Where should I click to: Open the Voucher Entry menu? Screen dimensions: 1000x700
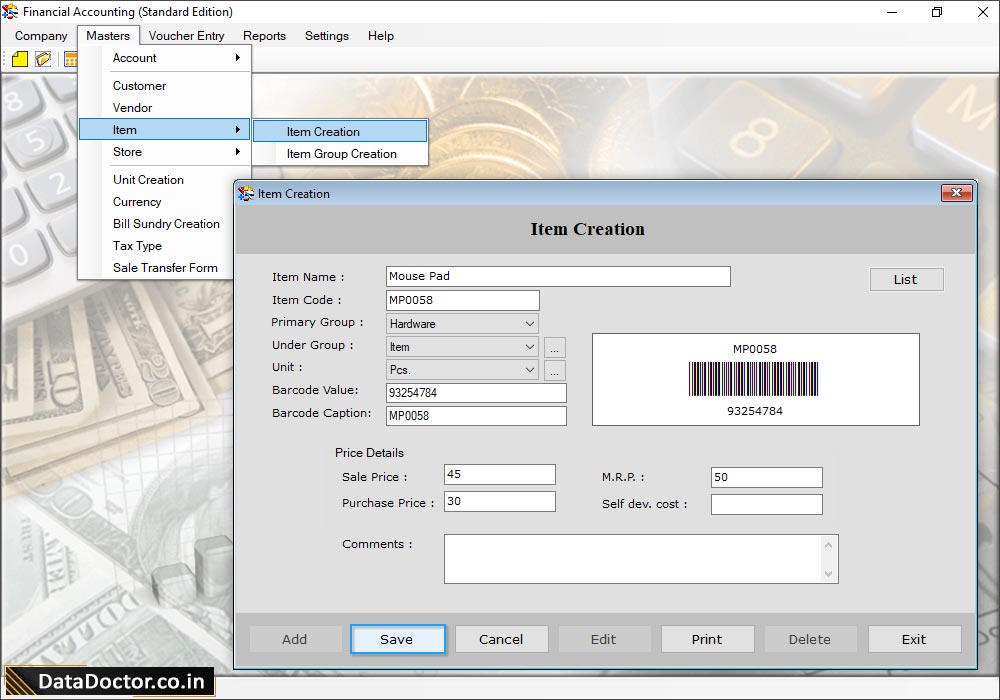click(186, 36)
